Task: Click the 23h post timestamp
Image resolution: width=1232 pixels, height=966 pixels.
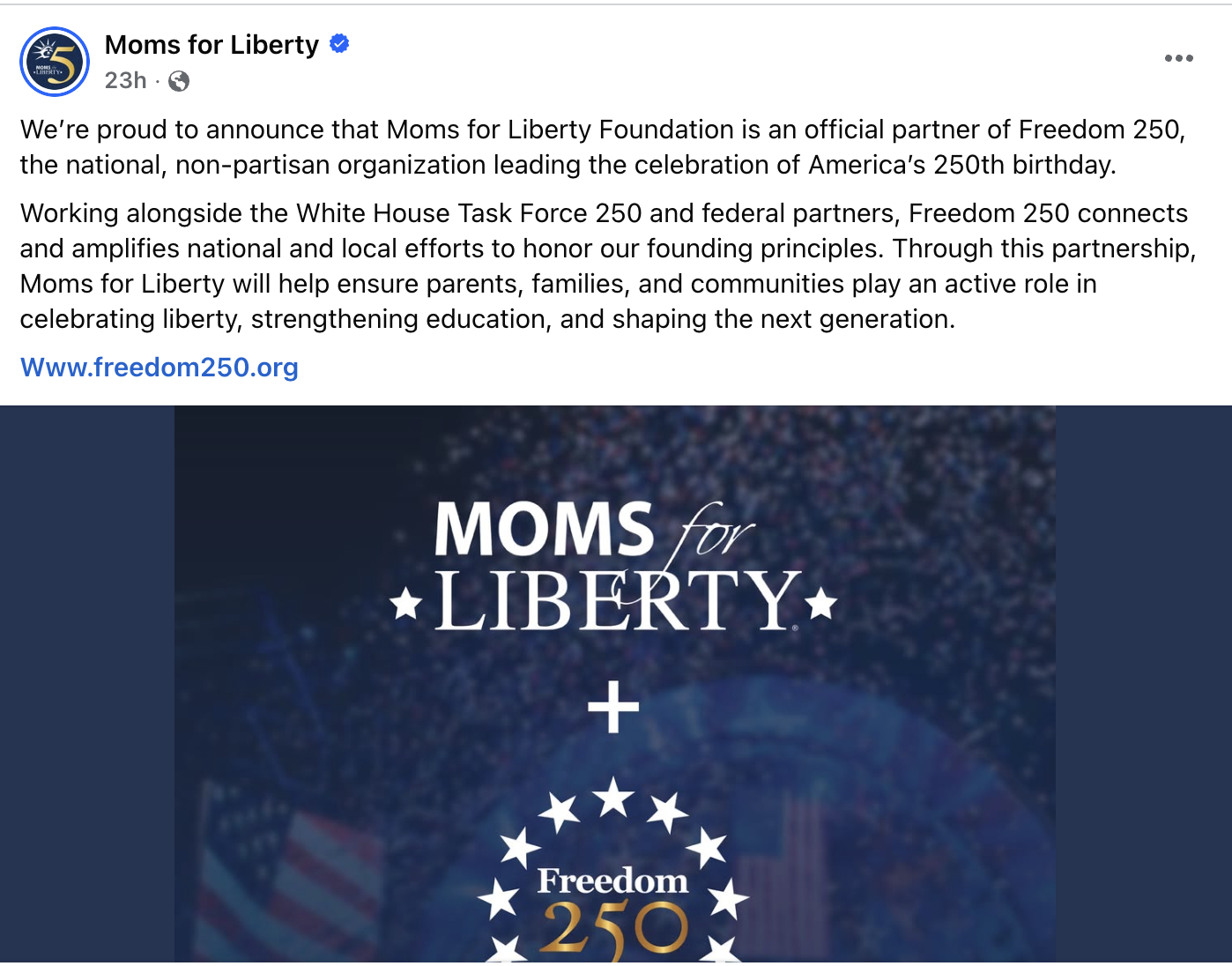Action: pyautogui.click(x=125, y=81)
